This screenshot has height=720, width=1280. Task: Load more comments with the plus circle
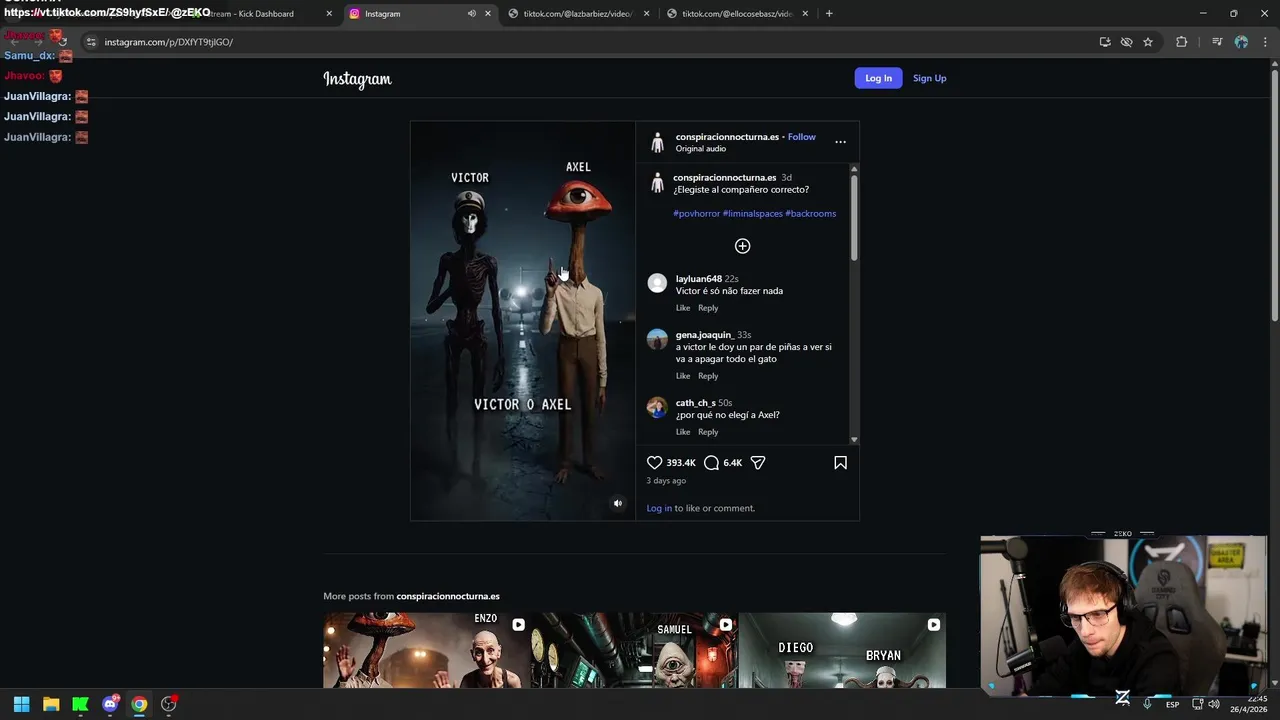(x=742, y=246)
